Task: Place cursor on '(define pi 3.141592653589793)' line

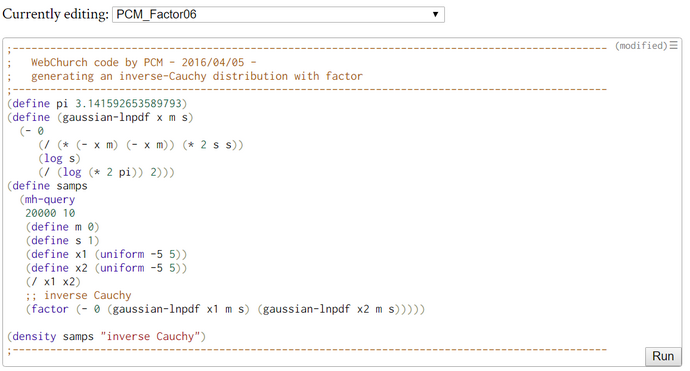Action: click(x=97, y=103)
